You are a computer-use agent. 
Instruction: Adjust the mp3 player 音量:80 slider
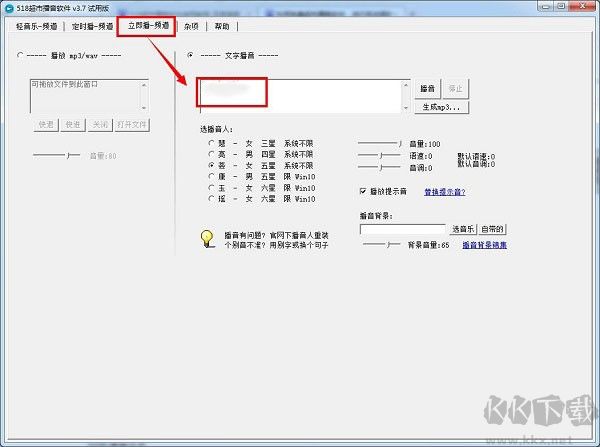(x=56, y=155)
